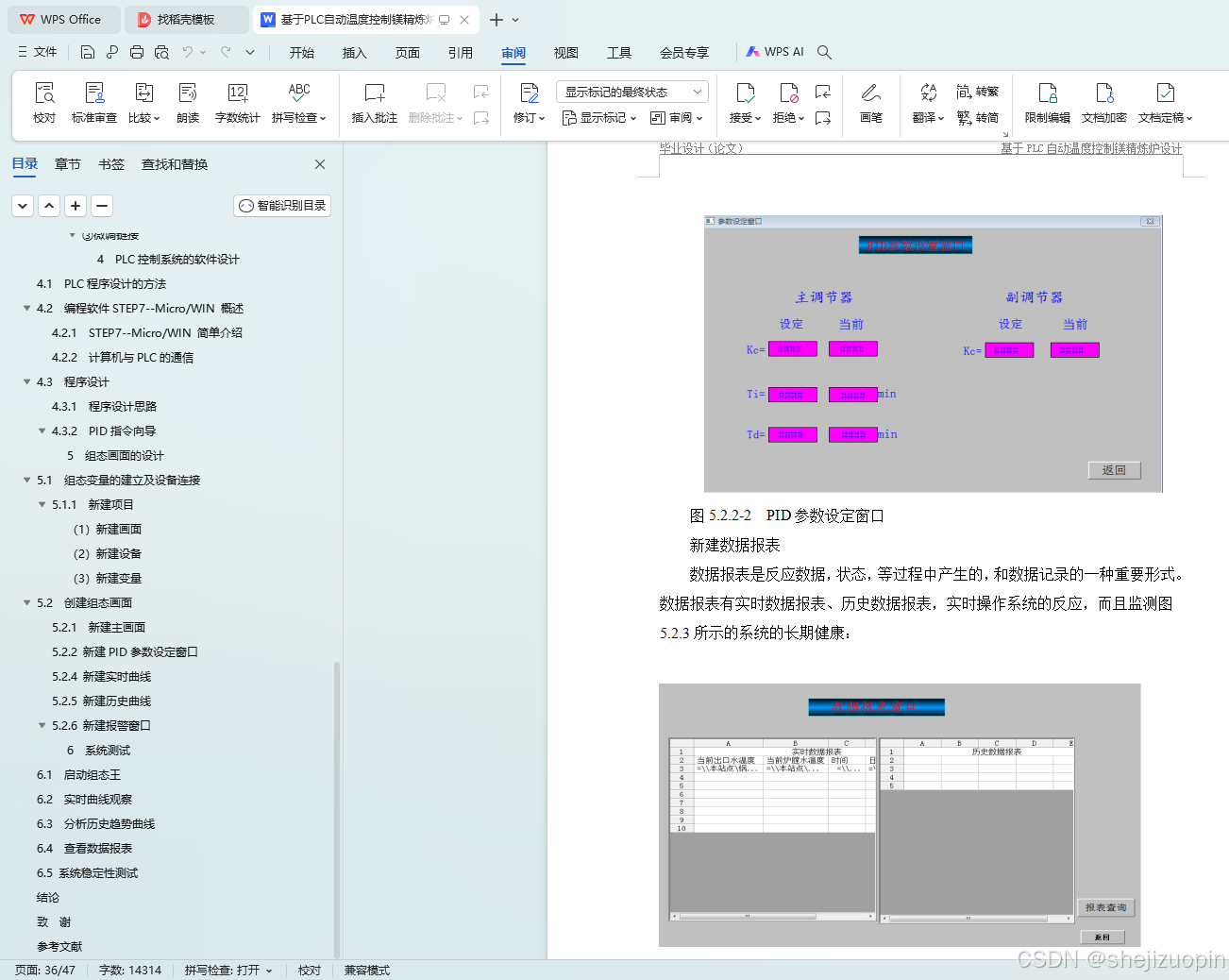Click the 数据报表 window figure image
The height and width of the screenshot is (980, 1229).
900,815
